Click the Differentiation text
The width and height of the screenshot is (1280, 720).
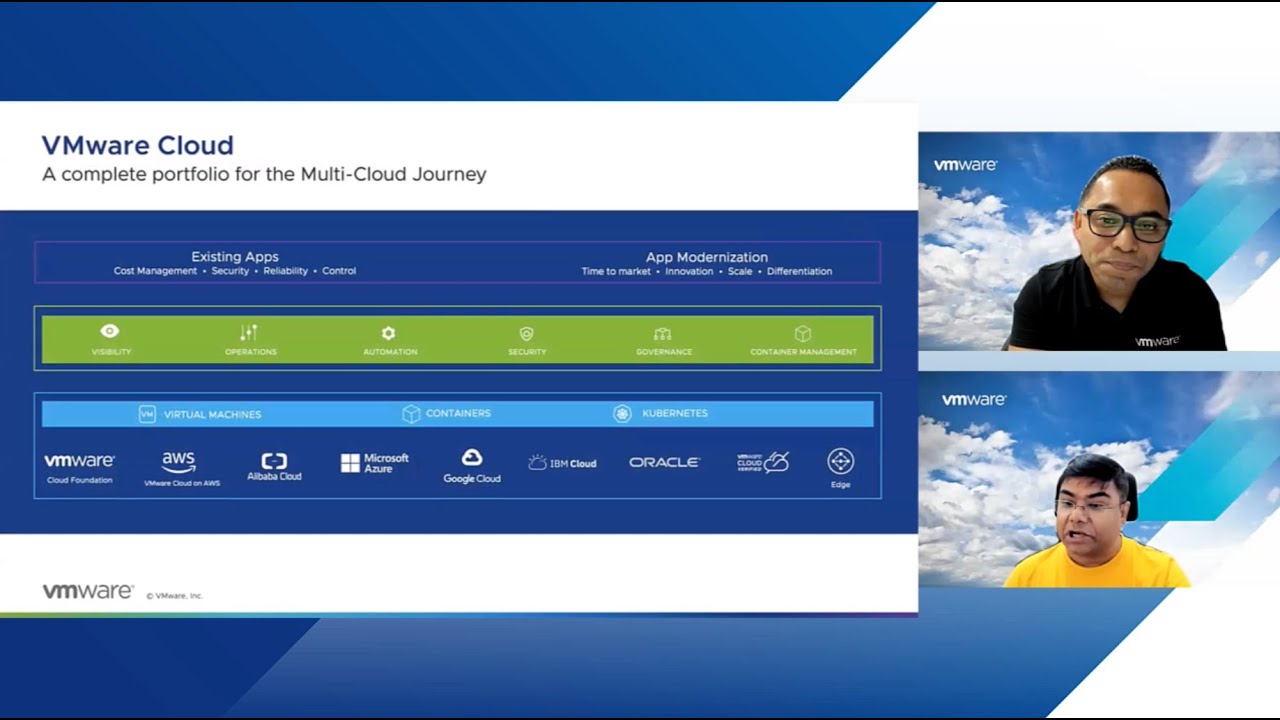(x=799, y=271)
